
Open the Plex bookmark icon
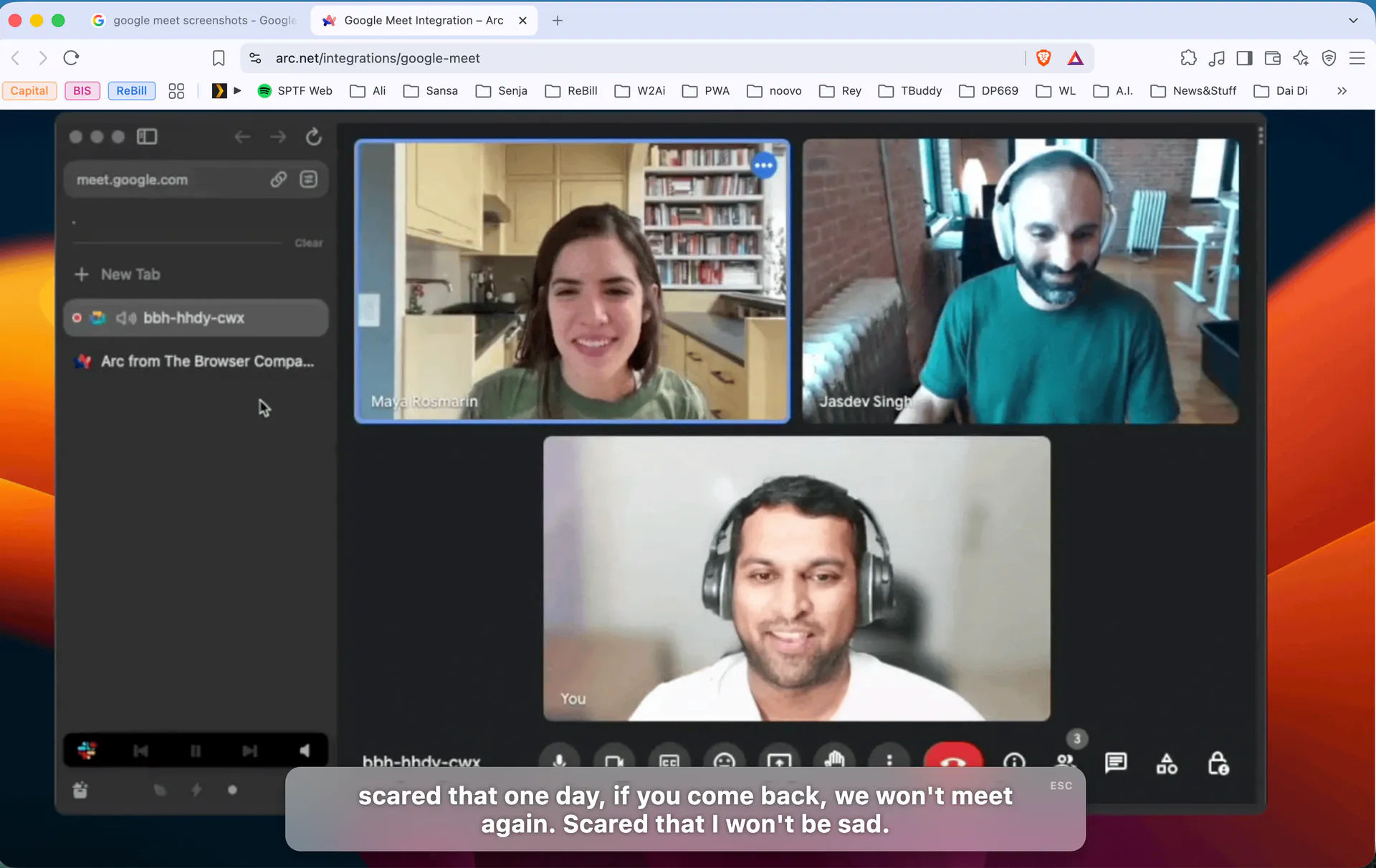click(x=219, y=91)
